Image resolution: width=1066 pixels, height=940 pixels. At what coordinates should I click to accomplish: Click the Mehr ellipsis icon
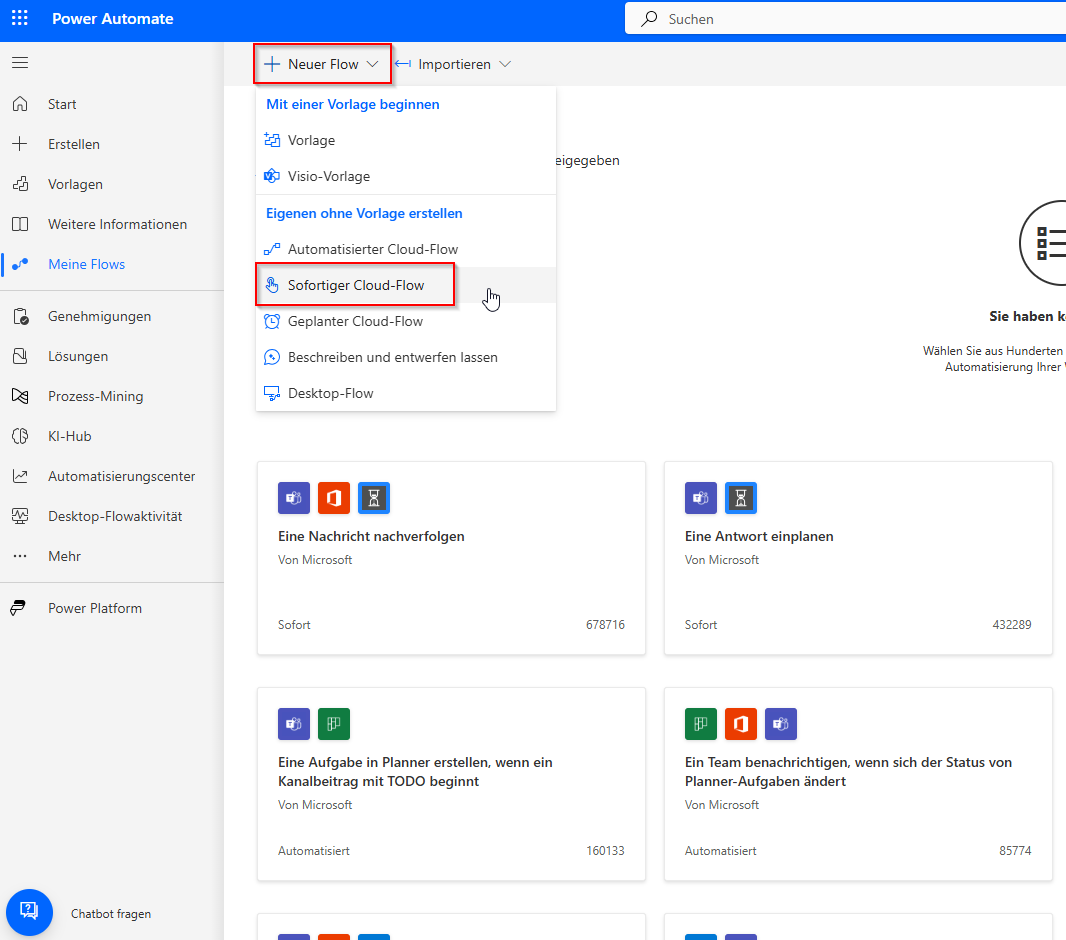20,556
